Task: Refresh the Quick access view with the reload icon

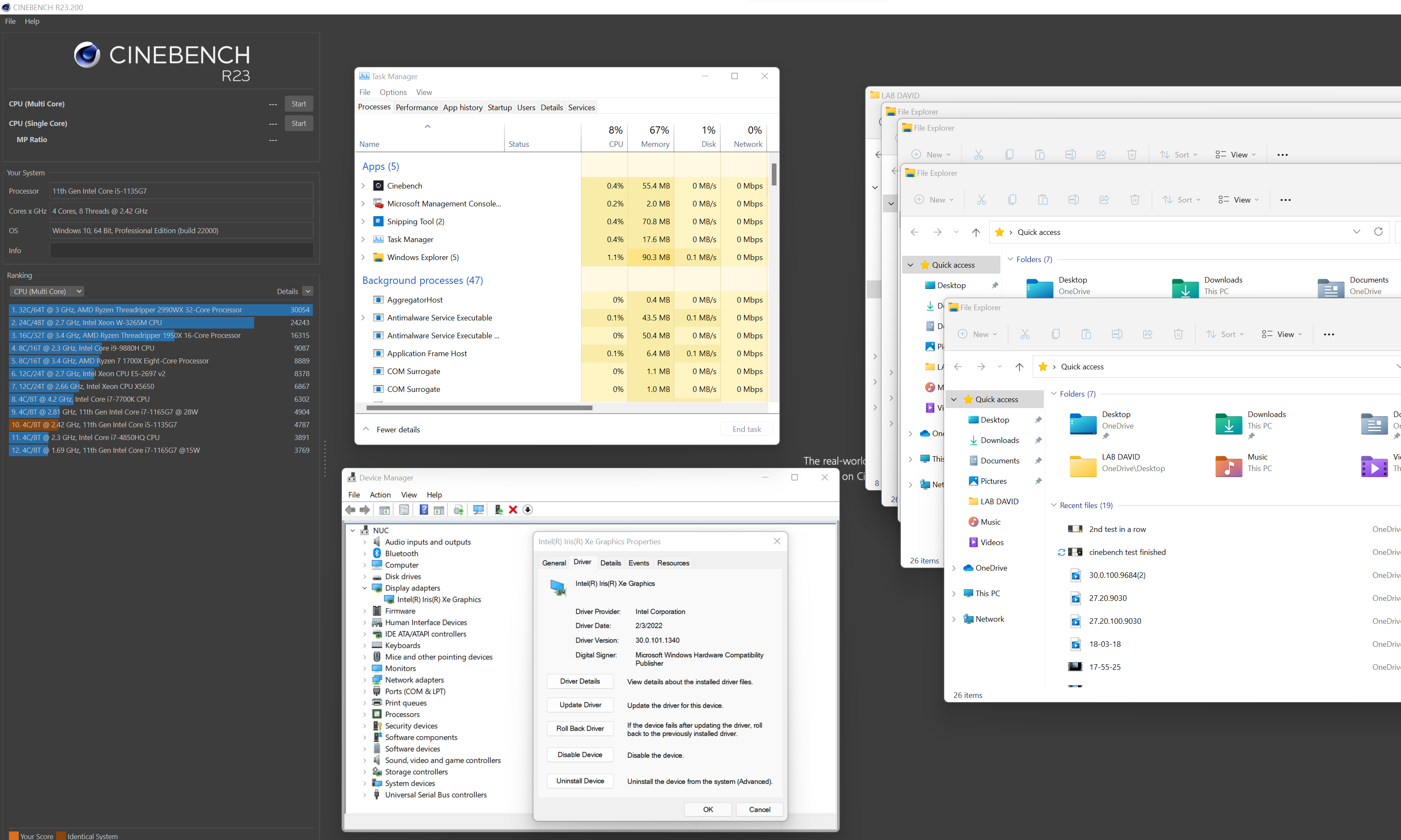Action: (x=1379, y=231)
